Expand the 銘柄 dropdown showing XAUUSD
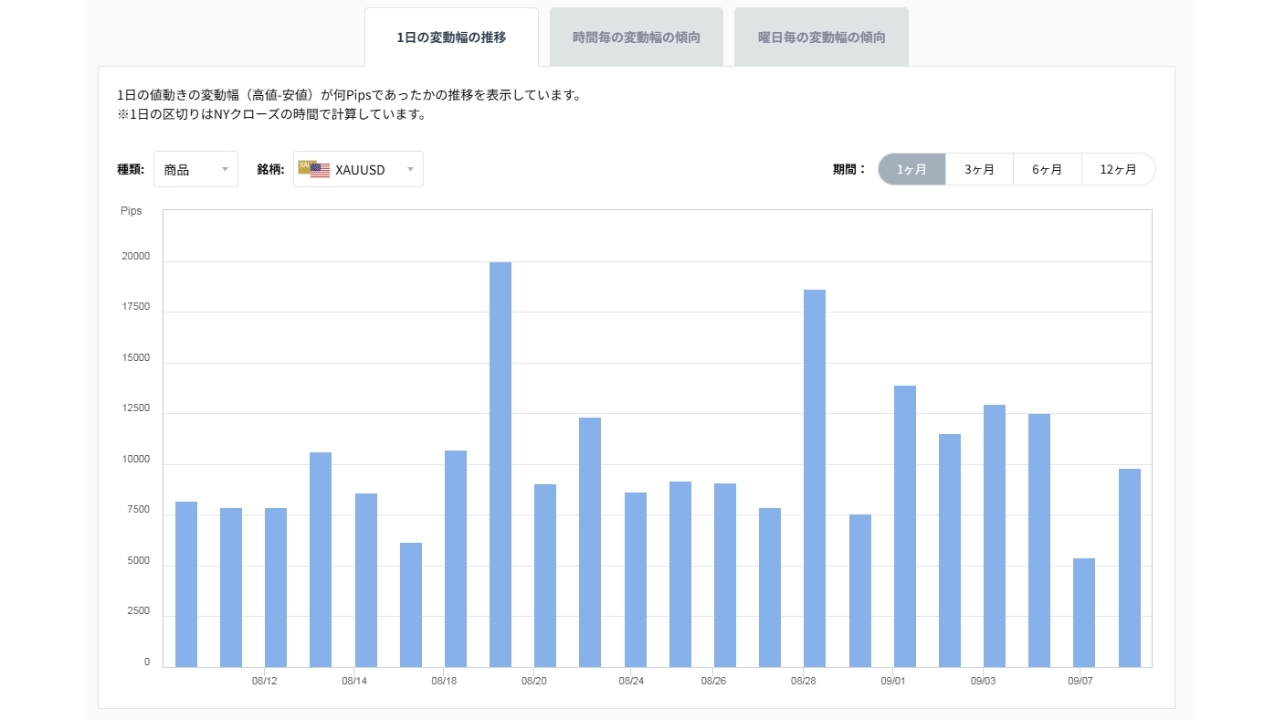 (358, 169)
